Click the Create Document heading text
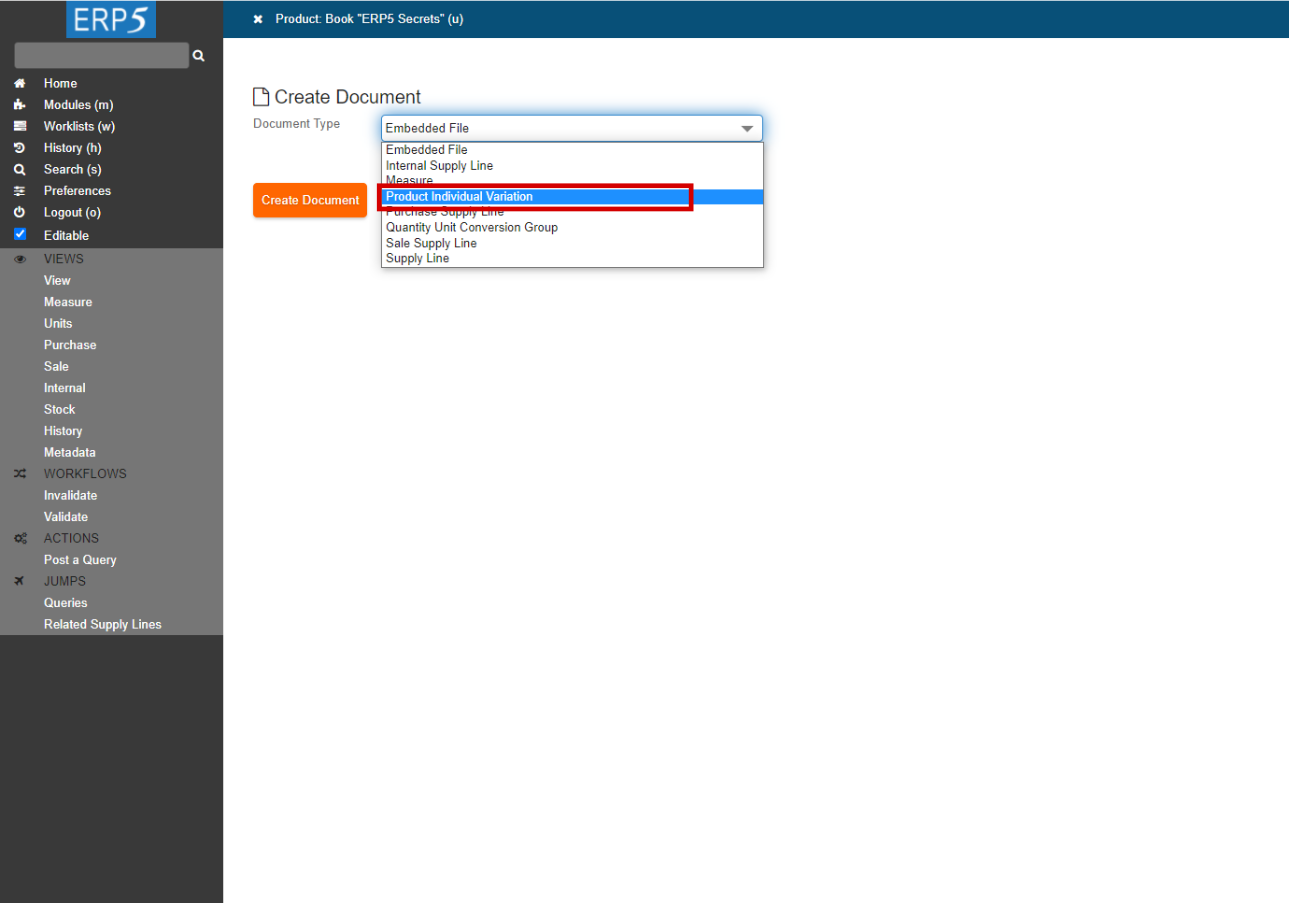The height and width of the screenshot is (903, 1289). coord(348,97)
